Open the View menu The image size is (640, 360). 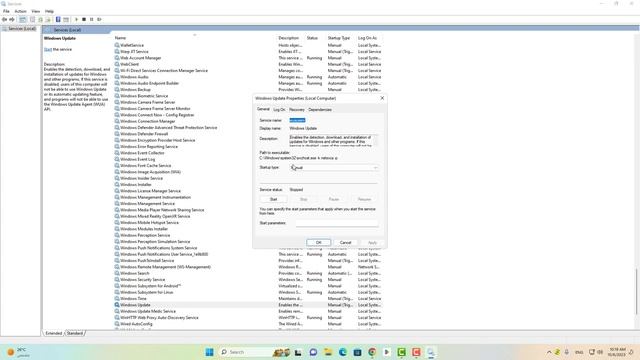click(36, 11)
